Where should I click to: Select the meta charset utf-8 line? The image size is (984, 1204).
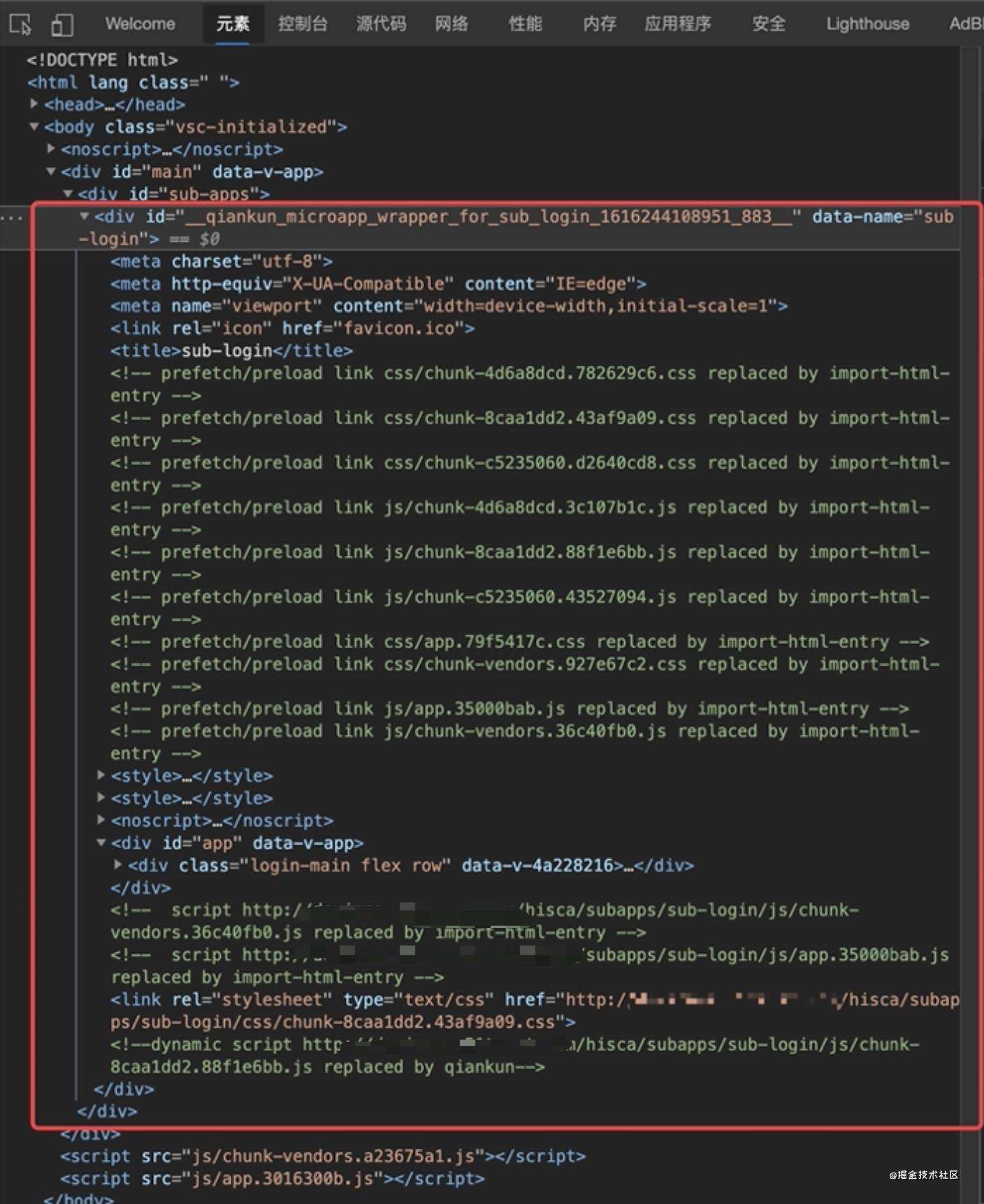pyautogui.click(x=222, y=261)
